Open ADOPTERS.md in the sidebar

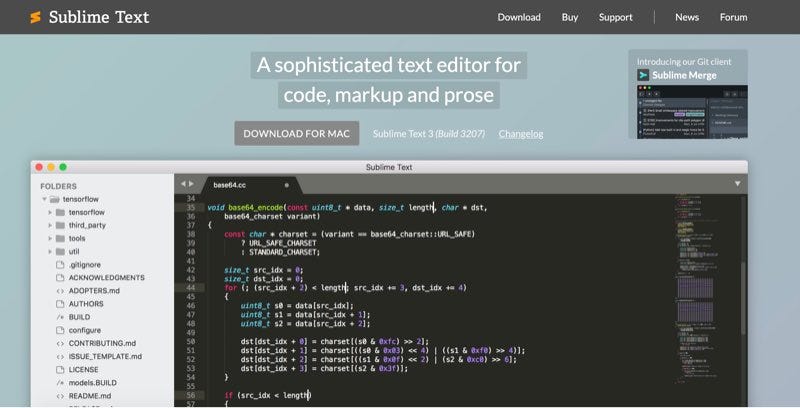pyautogui.click(x=94, y=291)
